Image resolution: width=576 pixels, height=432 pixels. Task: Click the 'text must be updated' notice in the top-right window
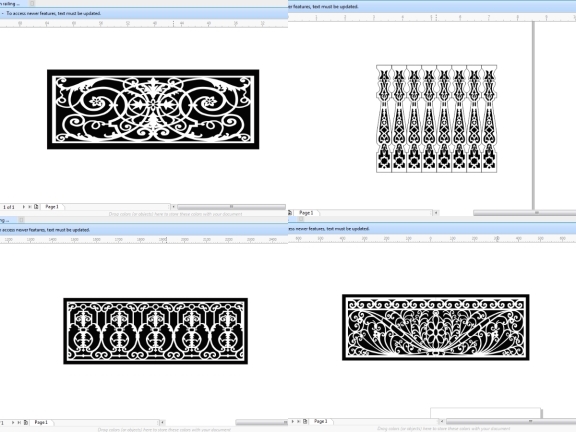(323, 6)
